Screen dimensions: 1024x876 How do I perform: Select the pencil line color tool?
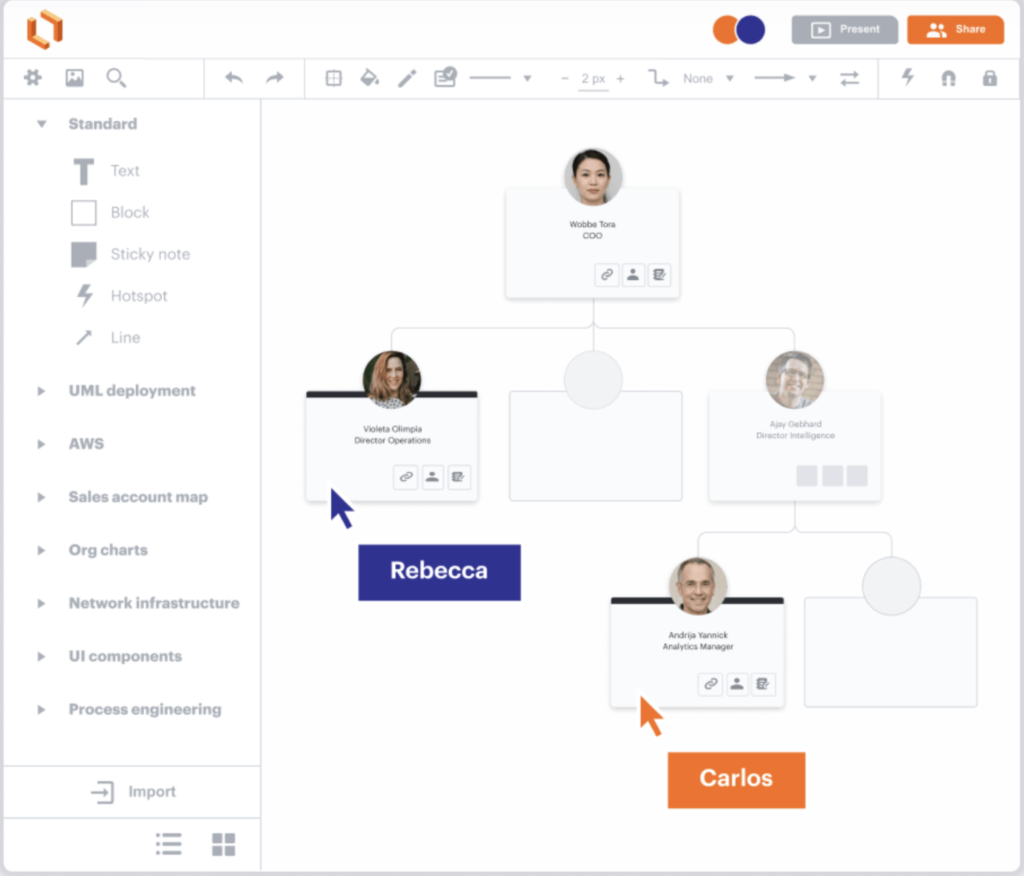click(x=407, y=78)
